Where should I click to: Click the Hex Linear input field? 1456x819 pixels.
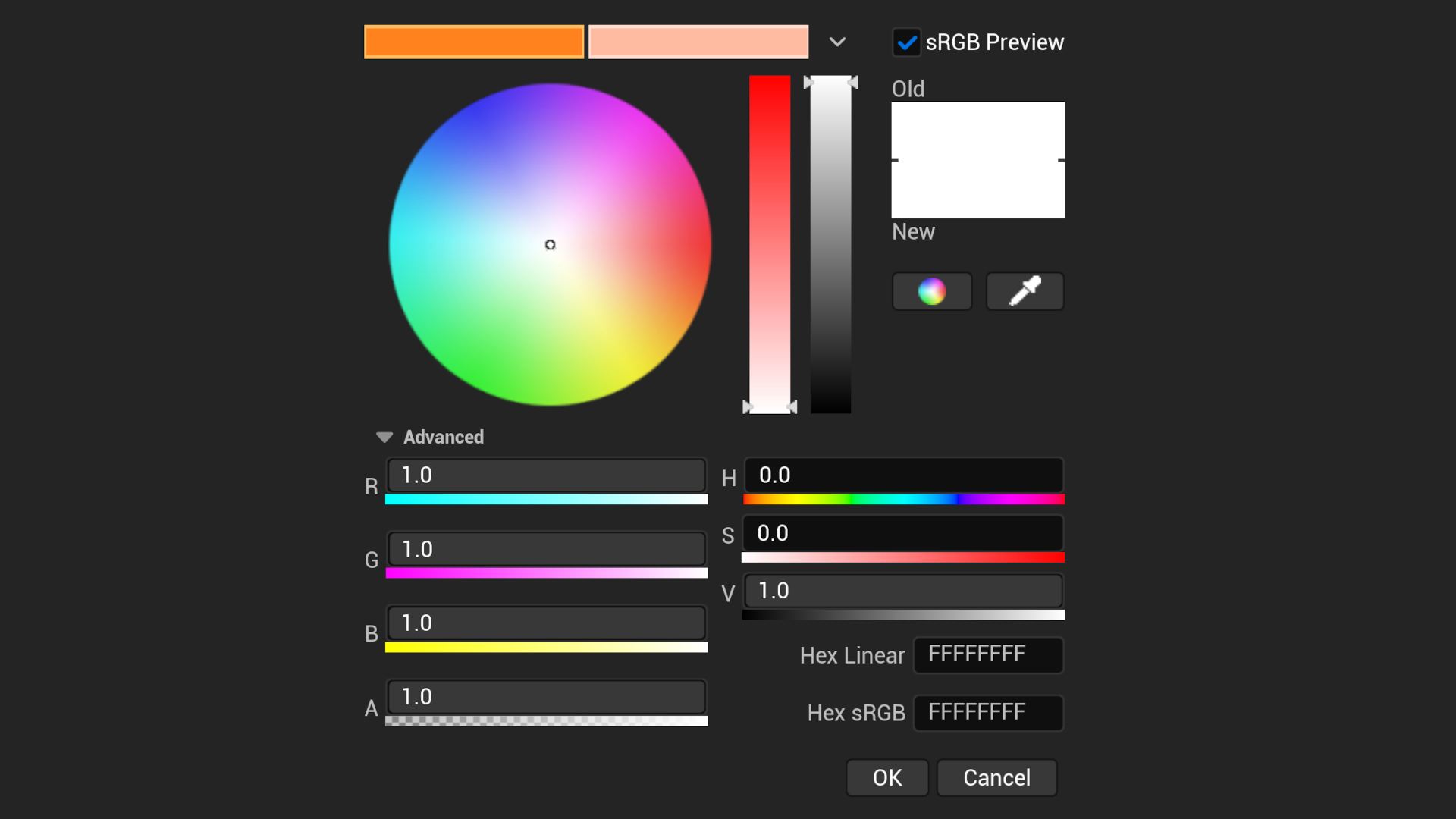[987, 654]
